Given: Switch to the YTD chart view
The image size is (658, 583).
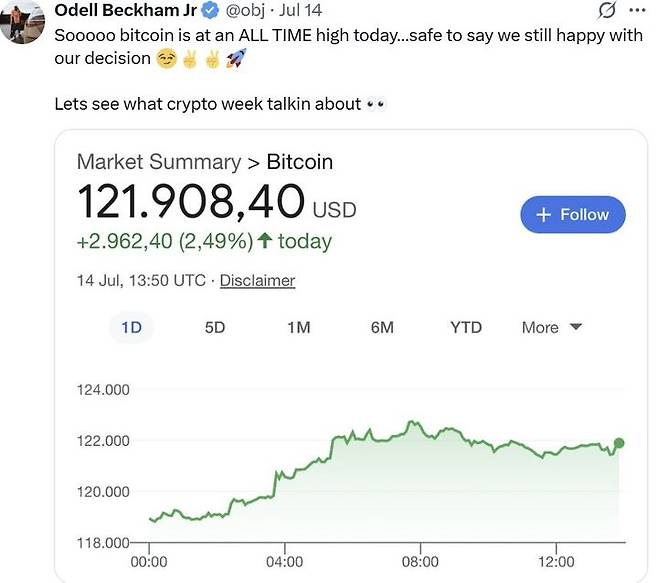Looking at the screenshot, I should coord(465,327).
